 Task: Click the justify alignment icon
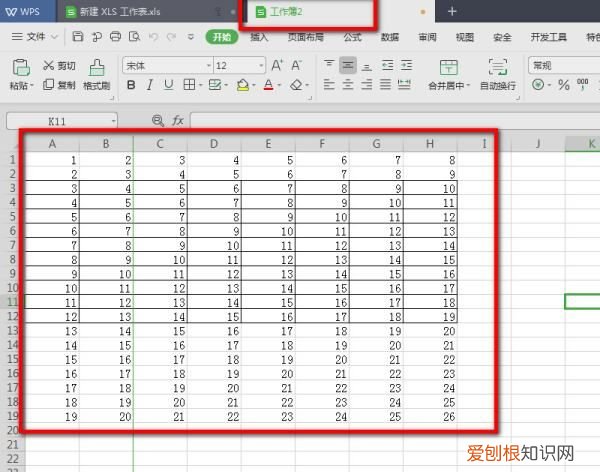(x=385, y=85)
